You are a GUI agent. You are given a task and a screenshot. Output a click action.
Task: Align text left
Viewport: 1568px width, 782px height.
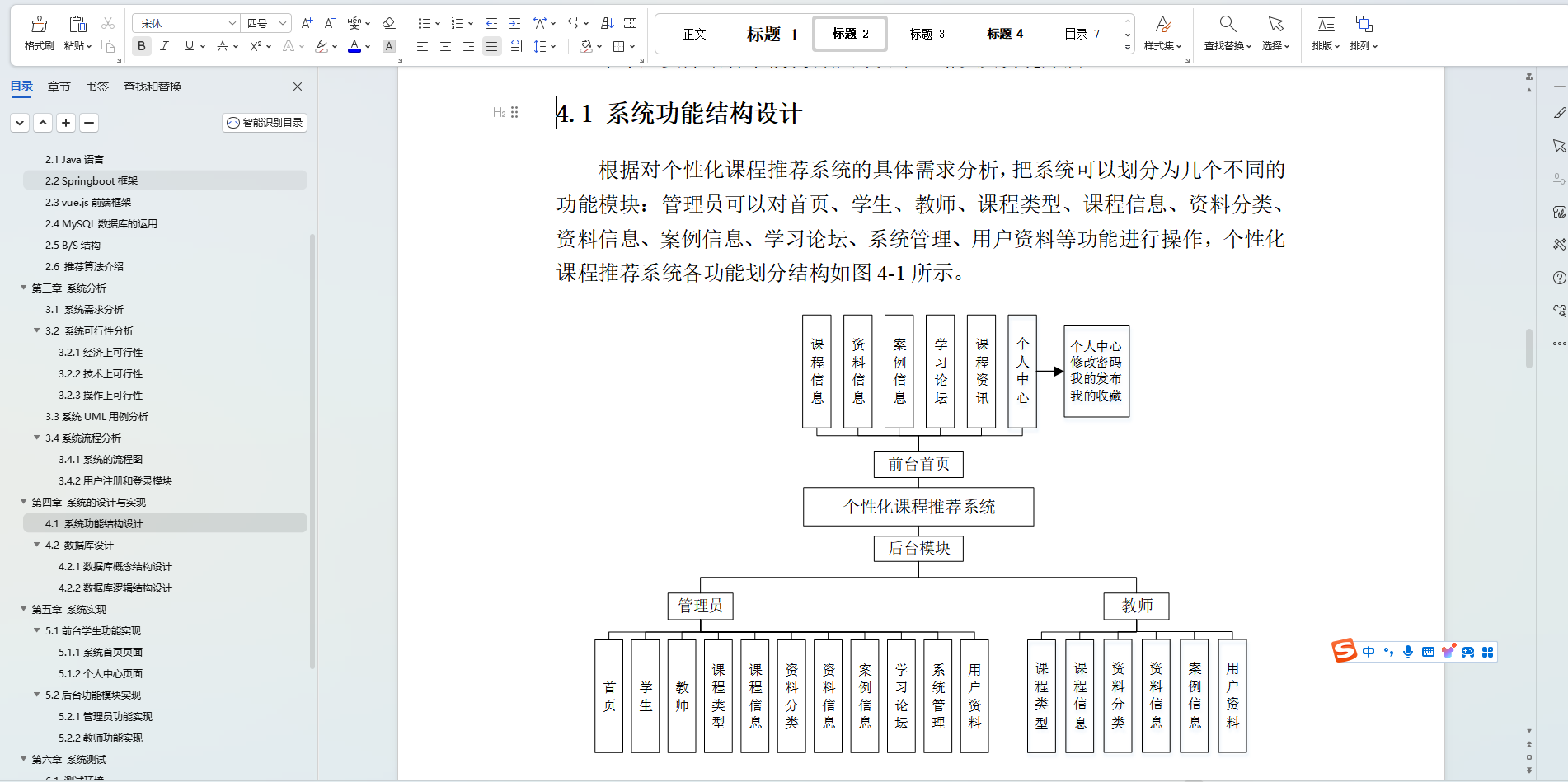(422, 46)
